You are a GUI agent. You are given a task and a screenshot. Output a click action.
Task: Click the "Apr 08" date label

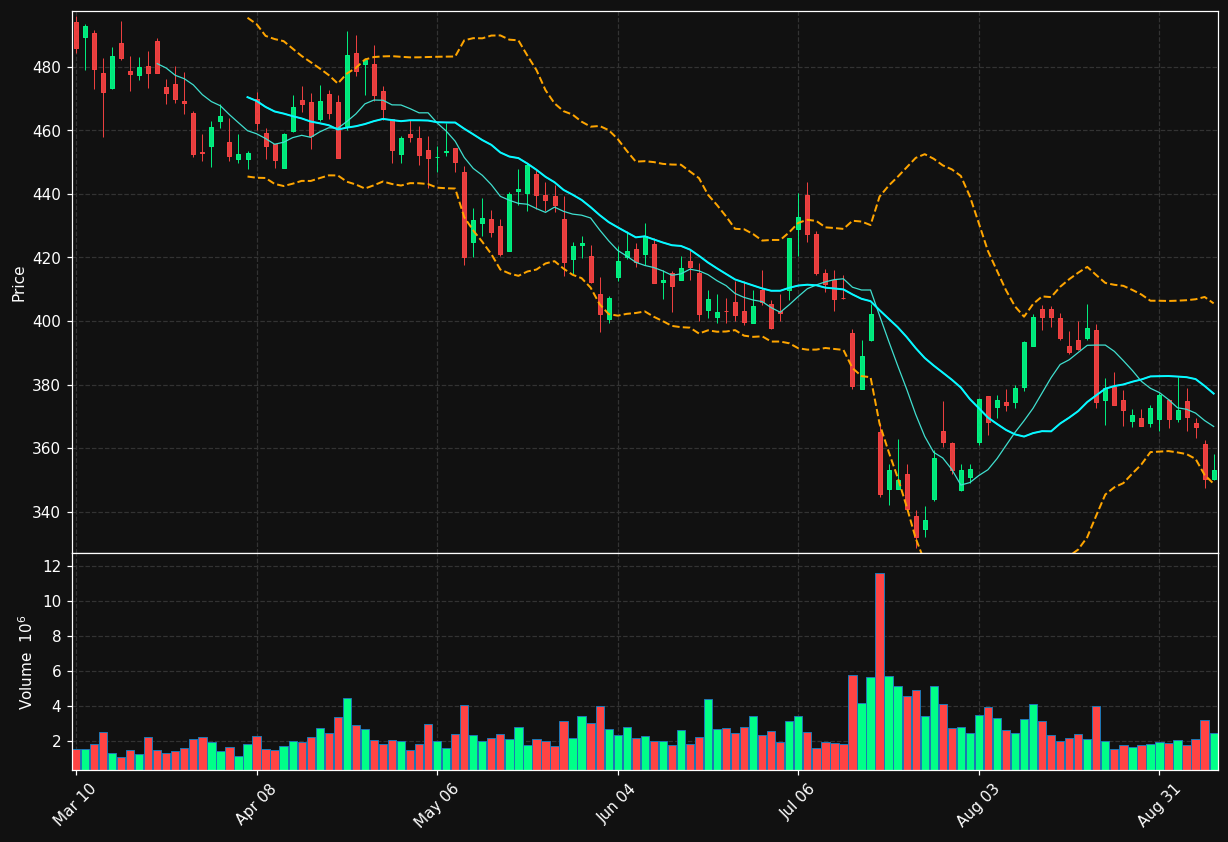coord(256,805)
